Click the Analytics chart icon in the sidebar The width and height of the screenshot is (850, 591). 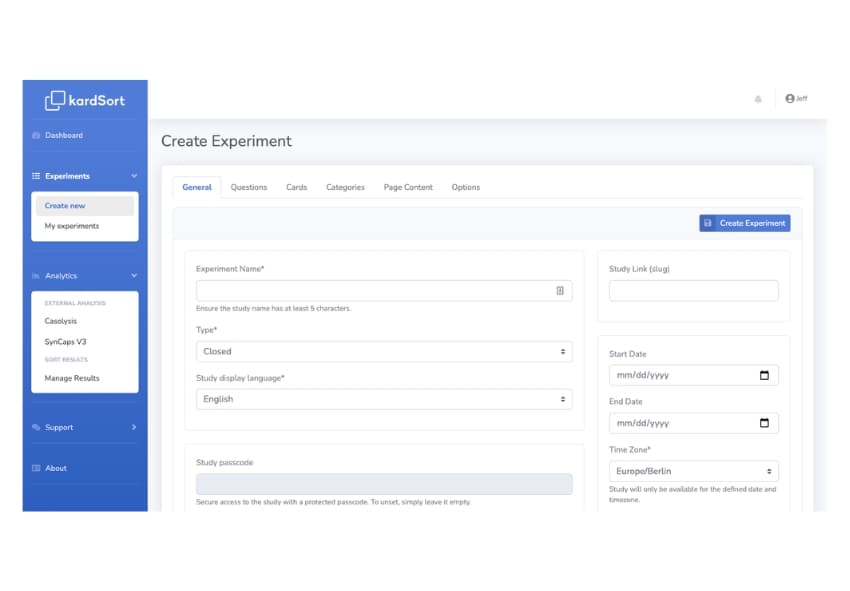tap(34, 275)
